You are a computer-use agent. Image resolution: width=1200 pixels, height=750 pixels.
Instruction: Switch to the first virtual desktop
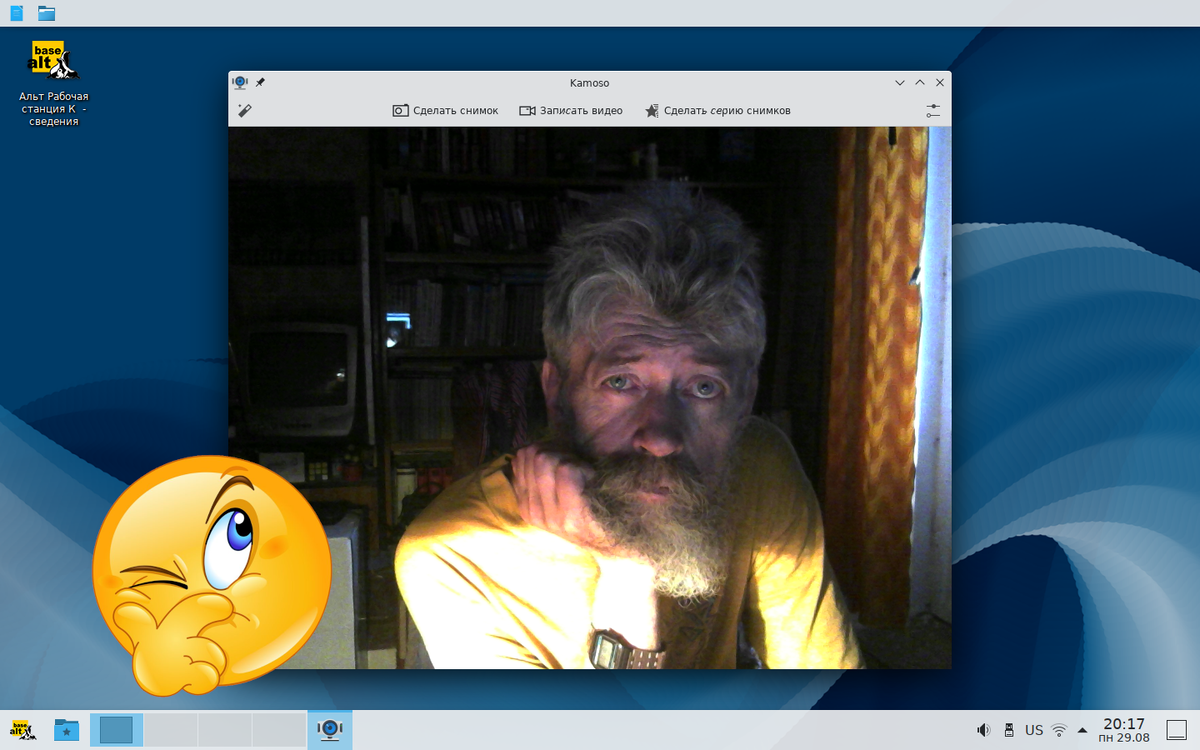117,730
